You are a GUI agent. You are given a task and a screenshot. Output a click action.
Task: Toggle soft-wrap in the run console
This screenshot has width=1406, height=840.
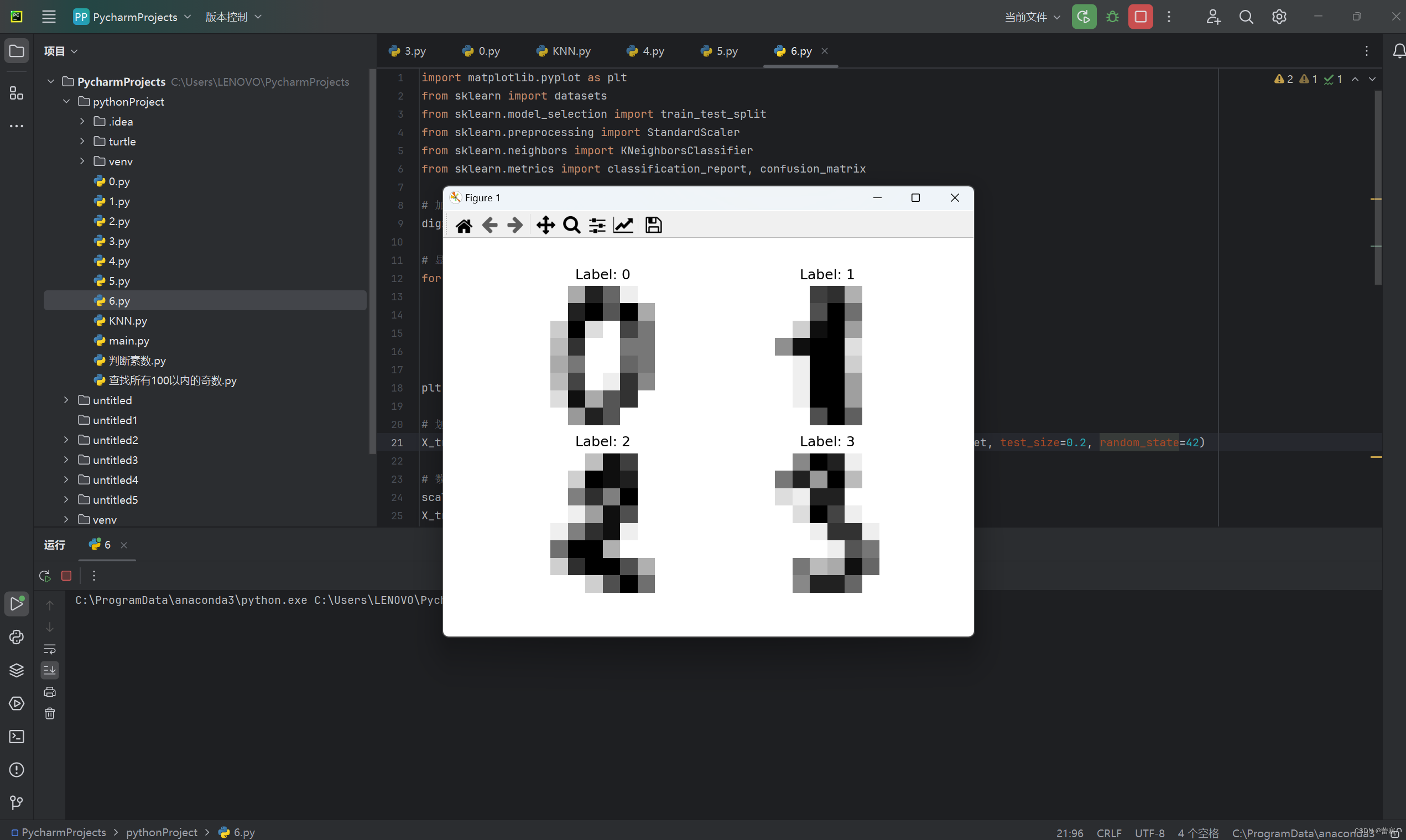[50, 649]
